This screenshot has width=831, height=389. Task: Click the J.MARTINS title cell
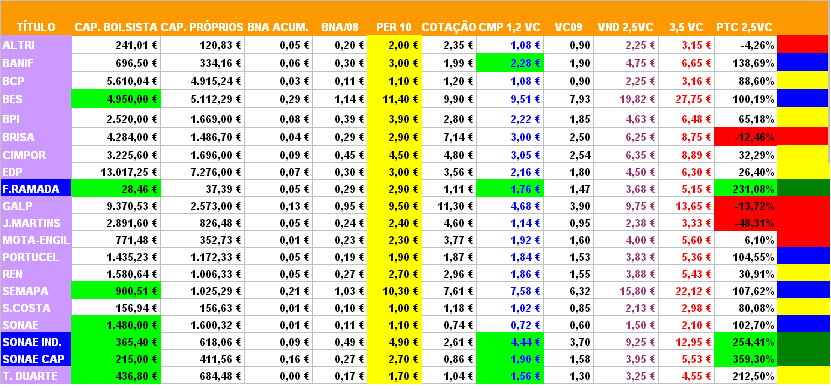(x=36, y=223)
